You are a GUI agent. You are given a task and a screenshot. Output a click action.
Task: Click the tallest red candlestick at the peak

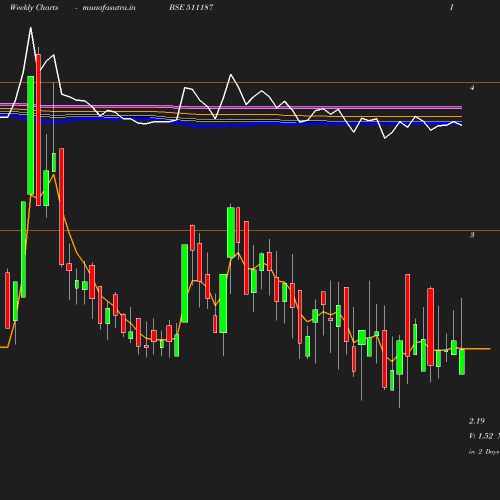click(38, 130)
